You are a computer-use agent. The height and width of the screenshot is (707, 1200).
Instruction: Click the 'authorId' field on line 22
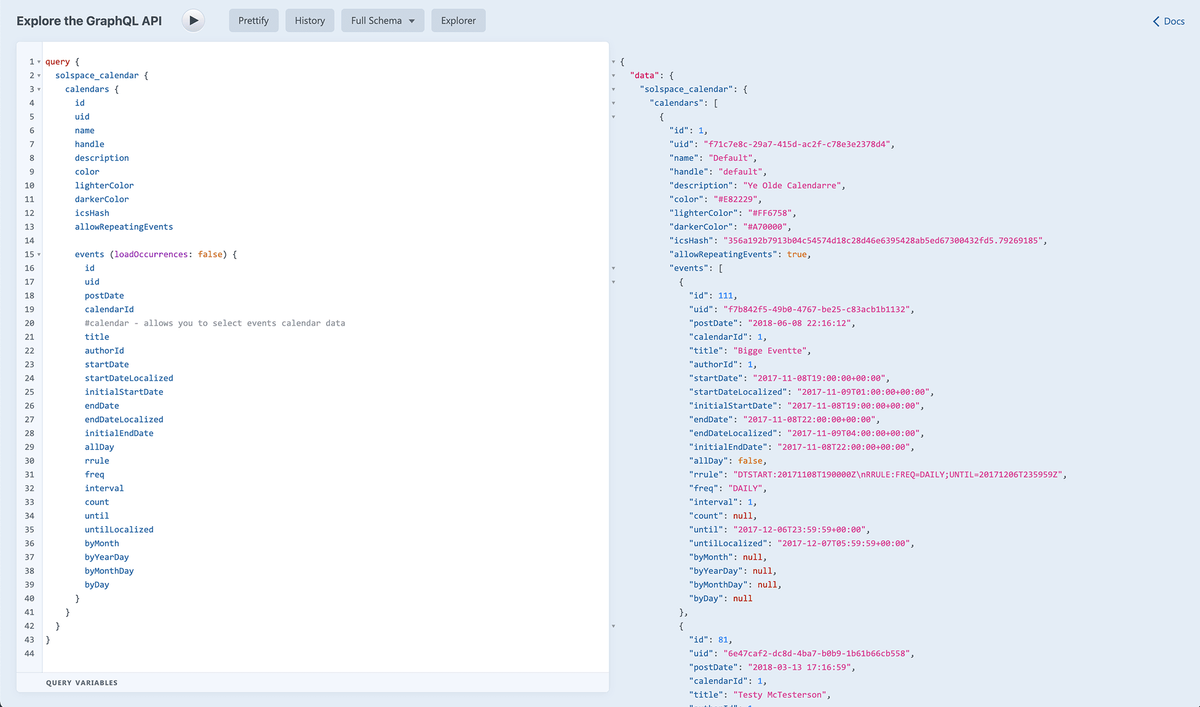[x=105, y=351]
